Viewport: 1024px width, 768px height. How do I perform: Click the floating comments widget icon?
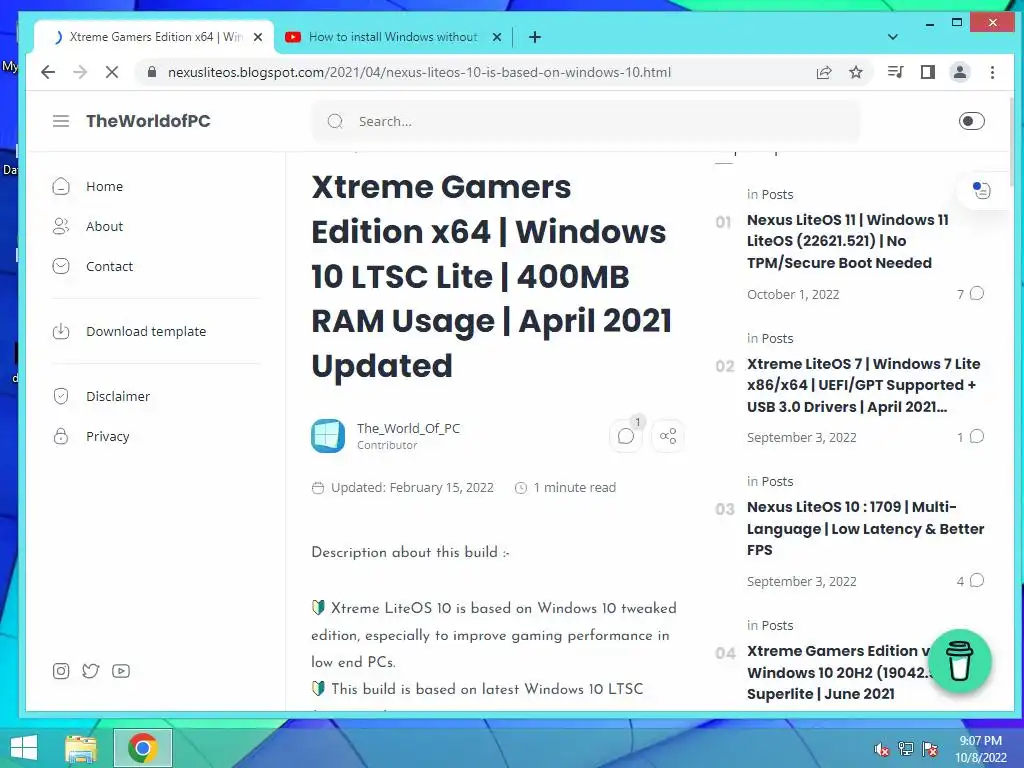[x=982, y=190]
